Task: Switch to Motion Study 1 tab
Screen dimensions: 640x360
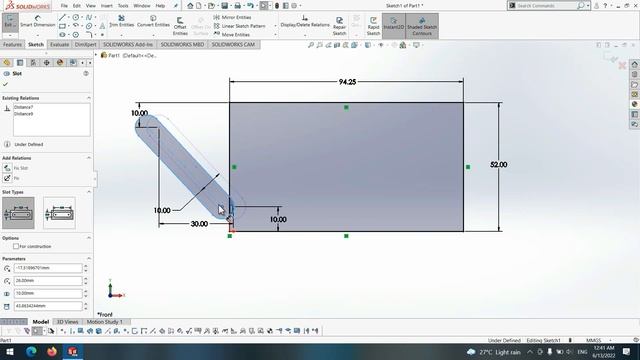Action: click(104, 322)
